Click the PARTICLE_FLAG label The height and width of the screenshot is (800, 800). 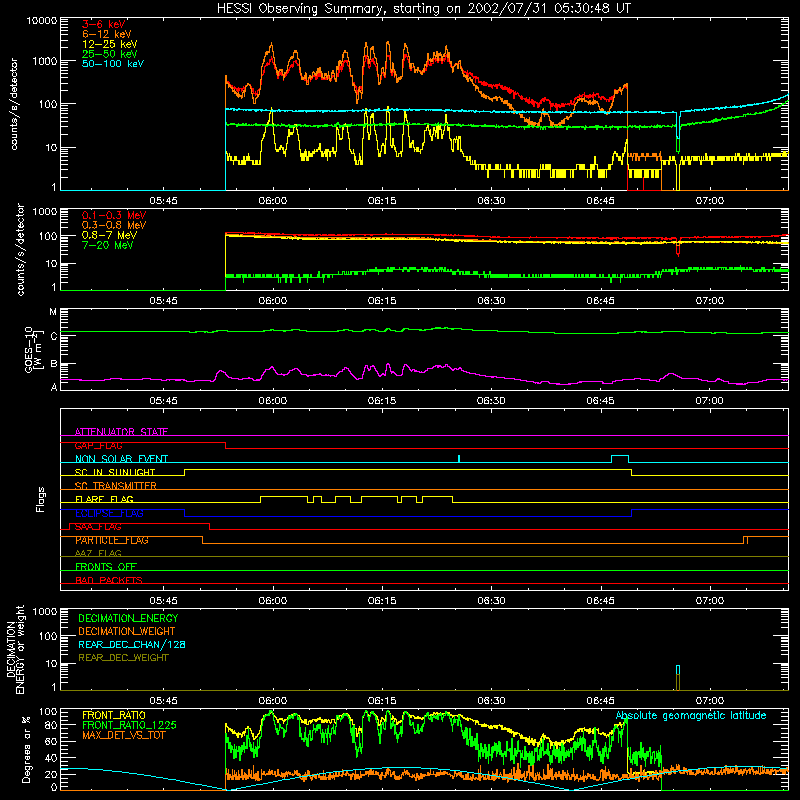pyautogui.click(x=112, y=540)
